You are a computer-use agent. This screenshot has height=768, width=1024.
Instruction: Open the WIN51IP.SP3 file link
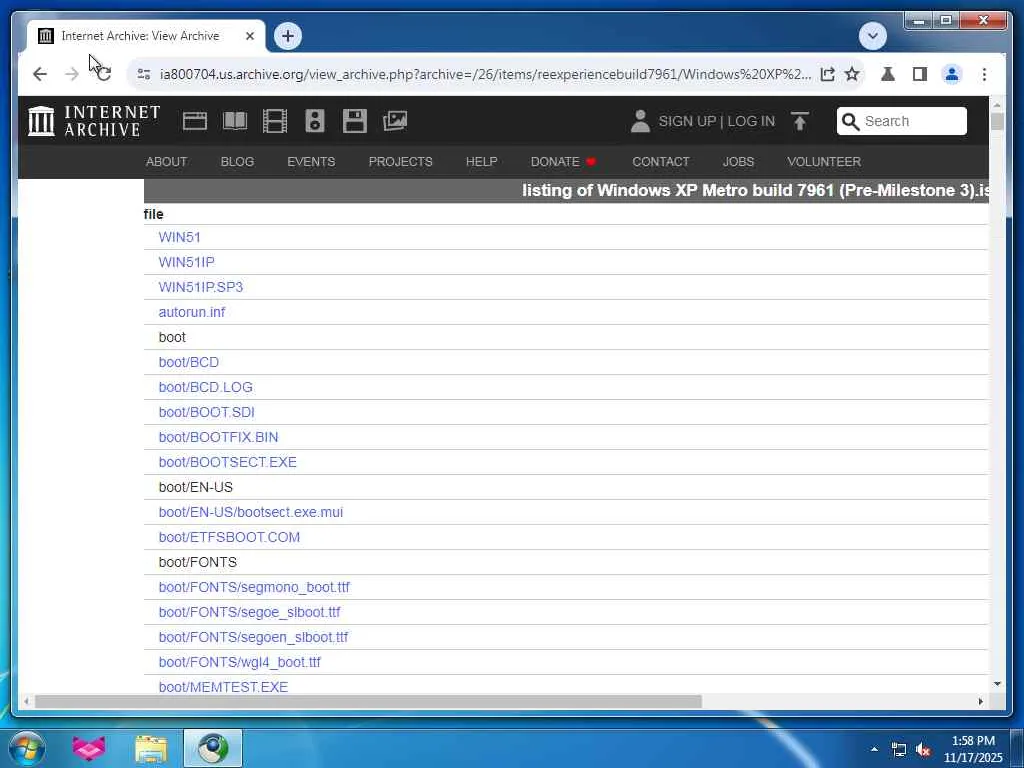200,287
